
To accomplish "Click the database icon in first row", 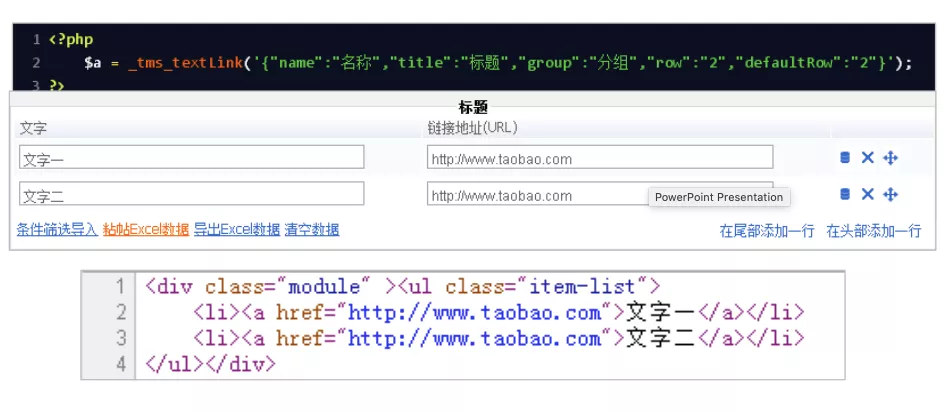I will (x=845, y=158).
